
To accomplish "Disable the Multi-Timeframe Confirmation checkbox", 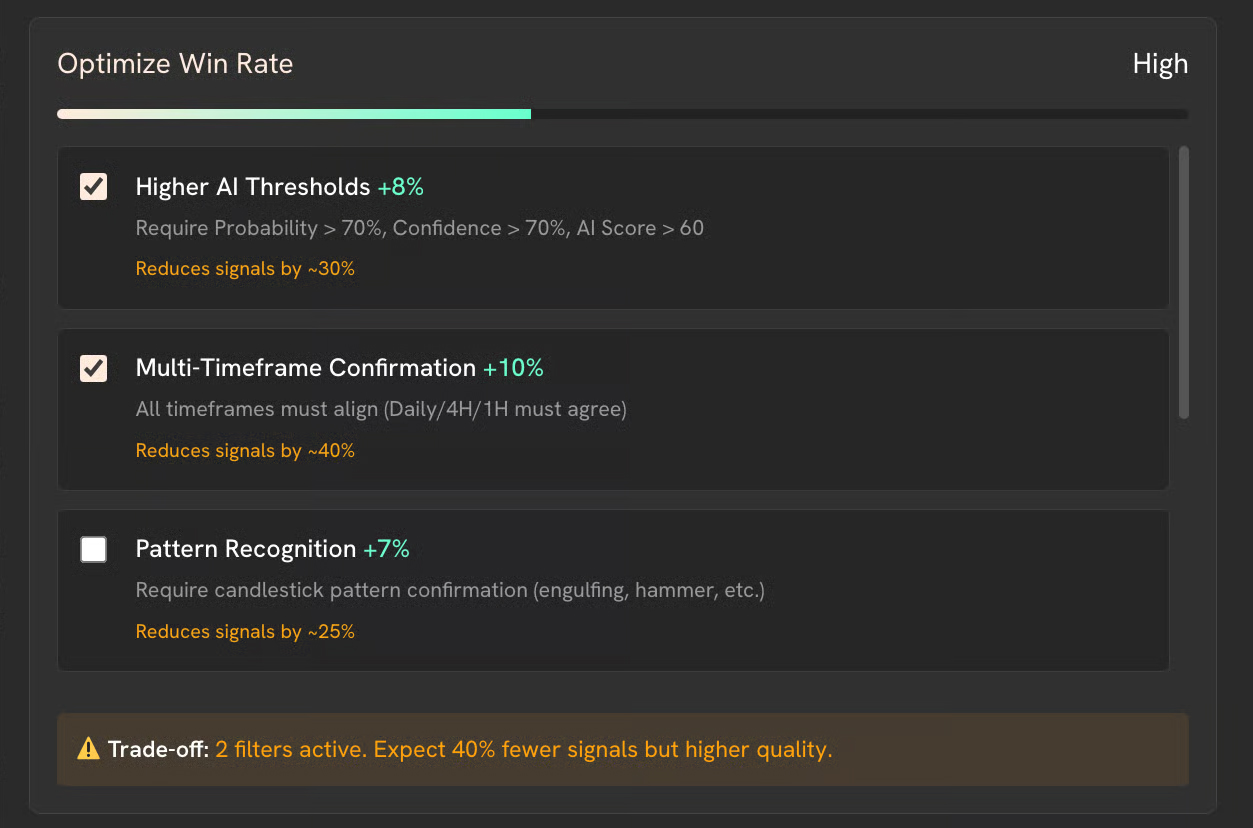I will (x=94, y=368).
